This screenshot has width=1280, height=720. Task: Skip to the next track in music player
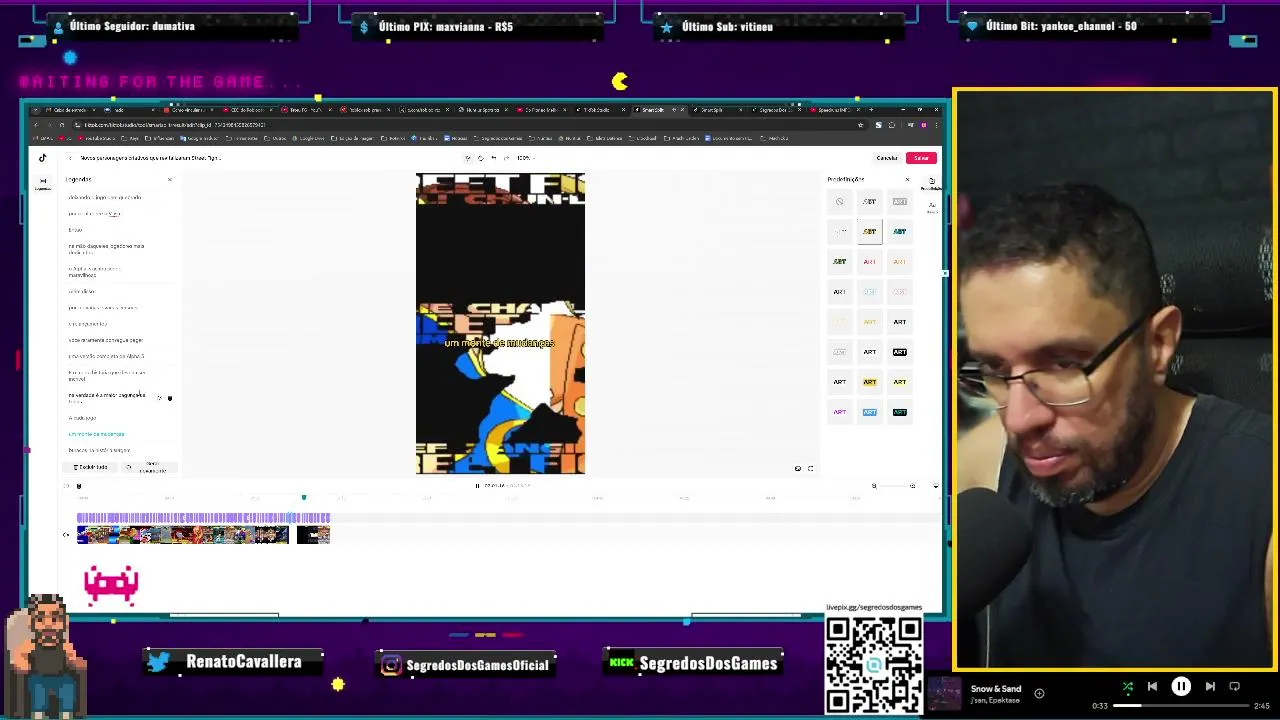(1210, 686)
